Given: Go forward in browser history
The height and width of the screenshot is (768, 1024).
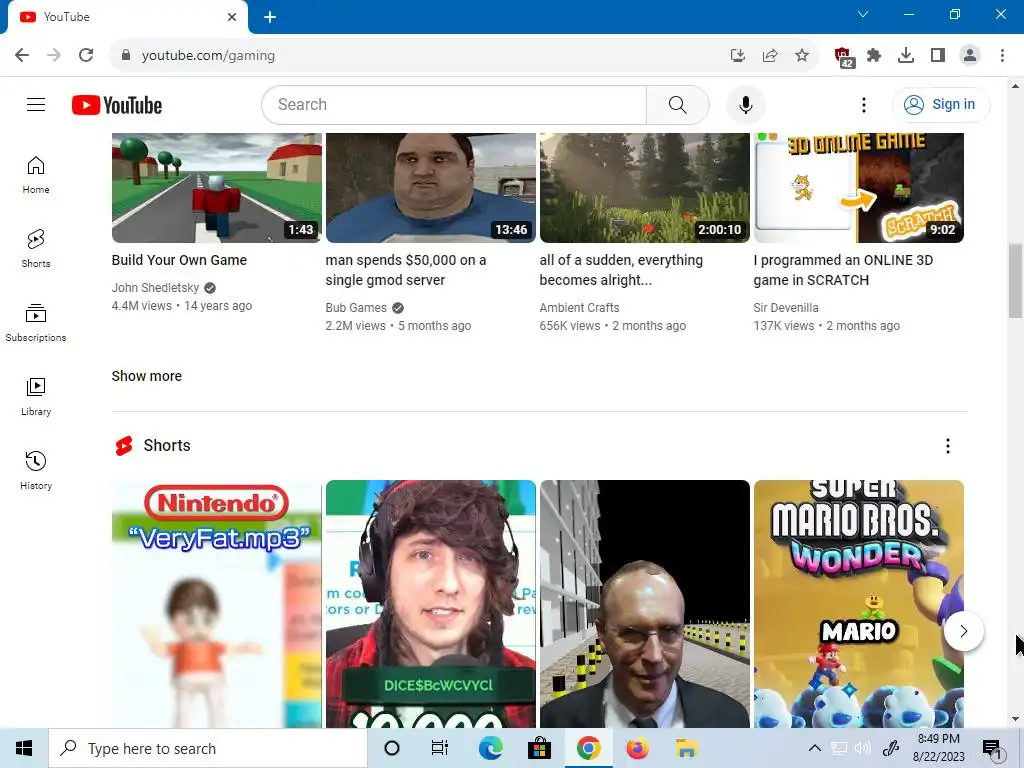Looking at the screenshot, I should coord(54,56).
